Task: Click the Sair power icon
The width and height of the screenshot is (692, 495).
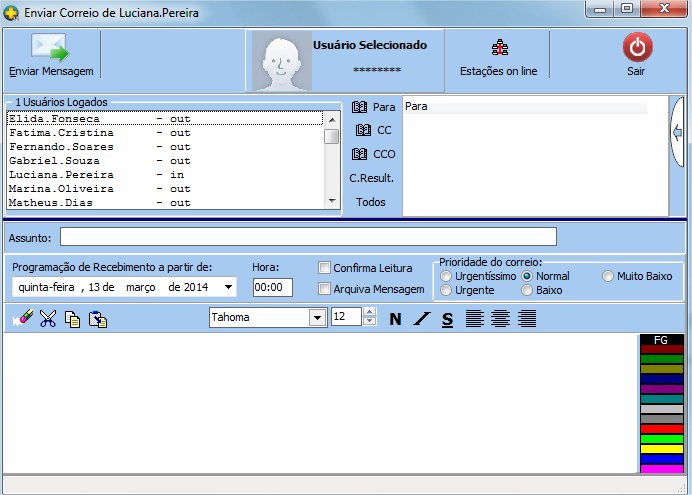Action: coord(636,48)
